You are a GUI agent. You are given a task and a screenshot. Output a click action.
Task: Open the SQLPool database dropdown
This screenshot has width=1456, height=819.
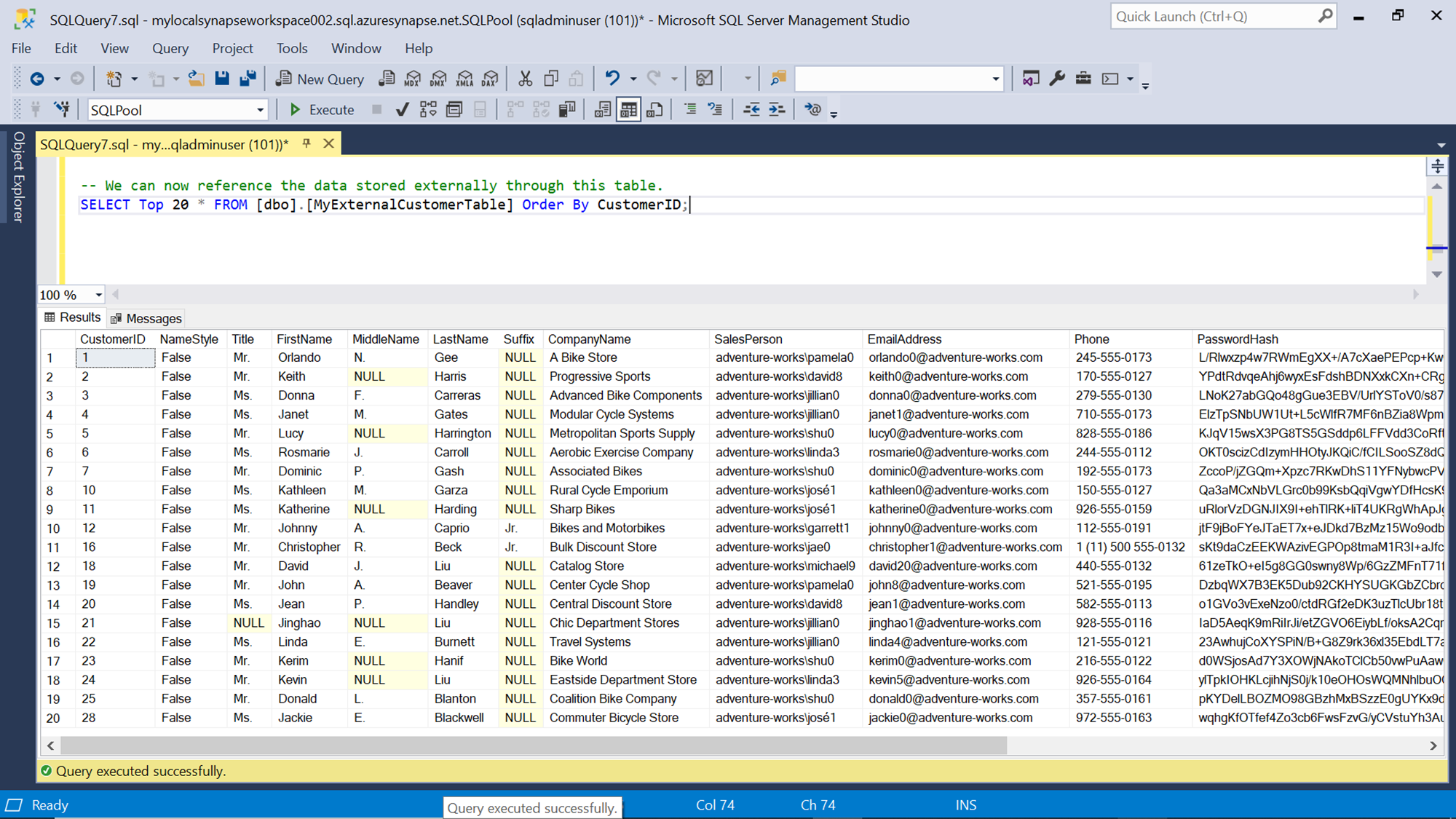pos(260,110)
